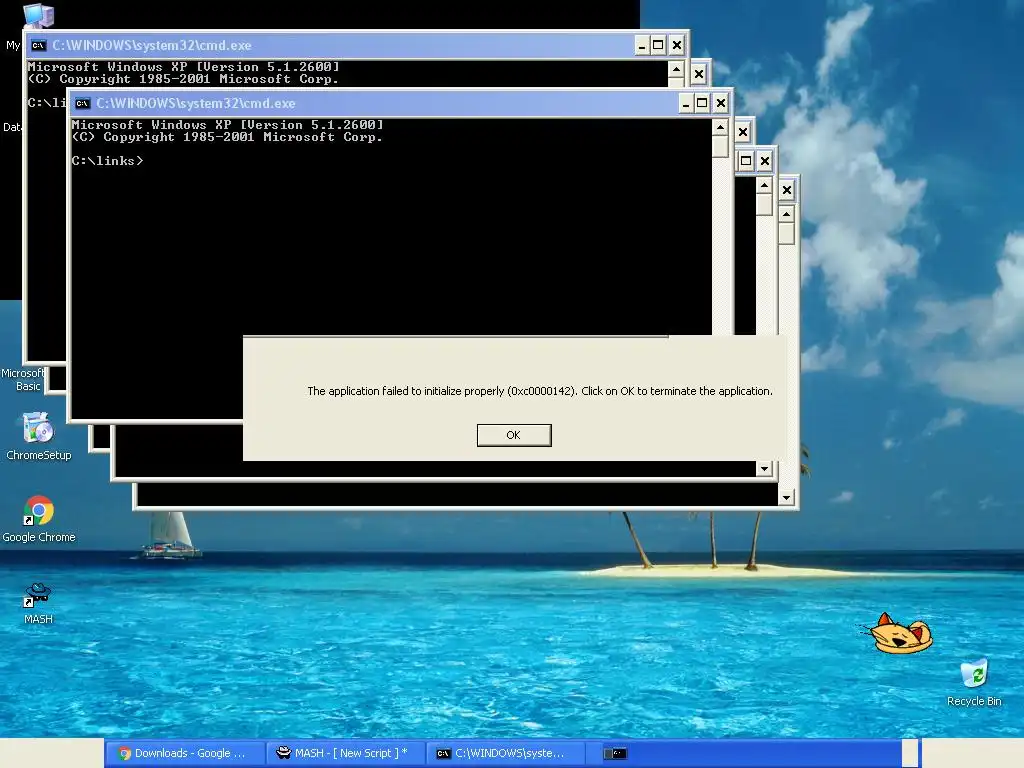The image size is (1024, 768).
Task: Select the Recycle Bin desktop icon
Action: point(974,682)
